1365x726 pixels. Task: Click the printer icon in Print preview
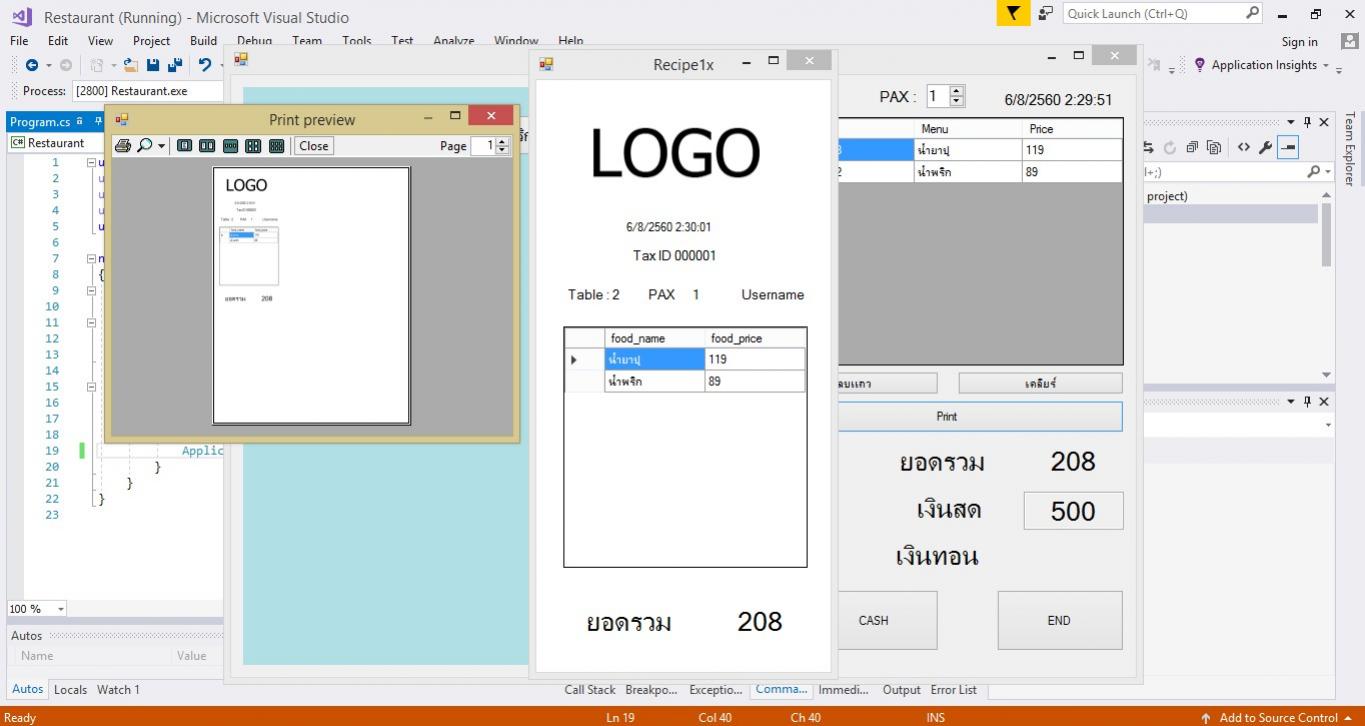coord(123,146)
